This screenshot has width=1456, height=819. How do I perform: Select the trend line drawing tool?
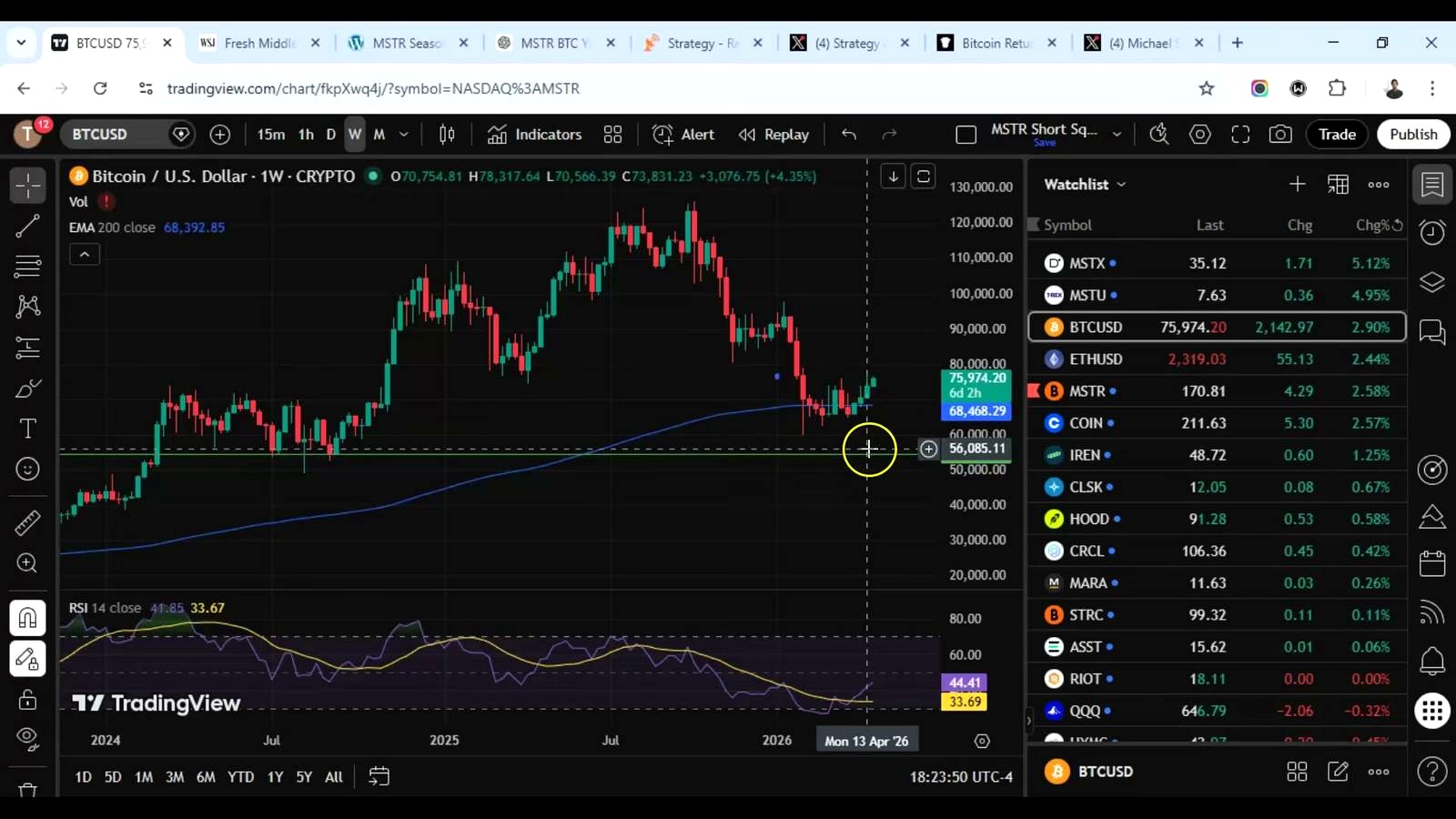coord(27,226)
